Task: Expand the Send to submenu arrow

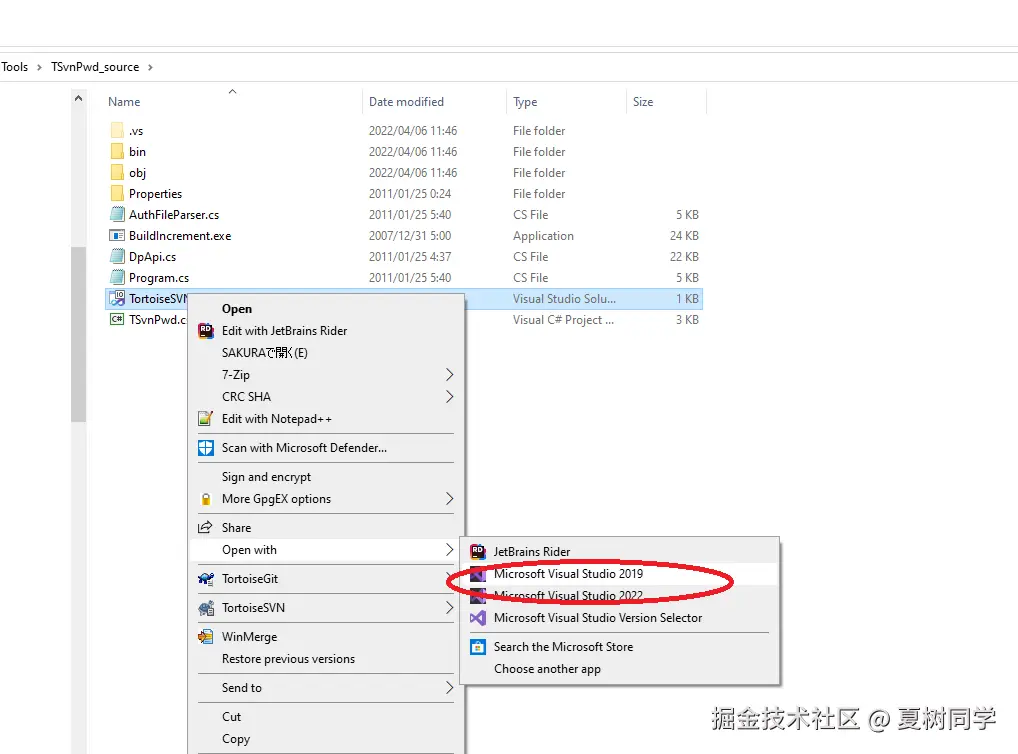Action: [x=449, y=688]
